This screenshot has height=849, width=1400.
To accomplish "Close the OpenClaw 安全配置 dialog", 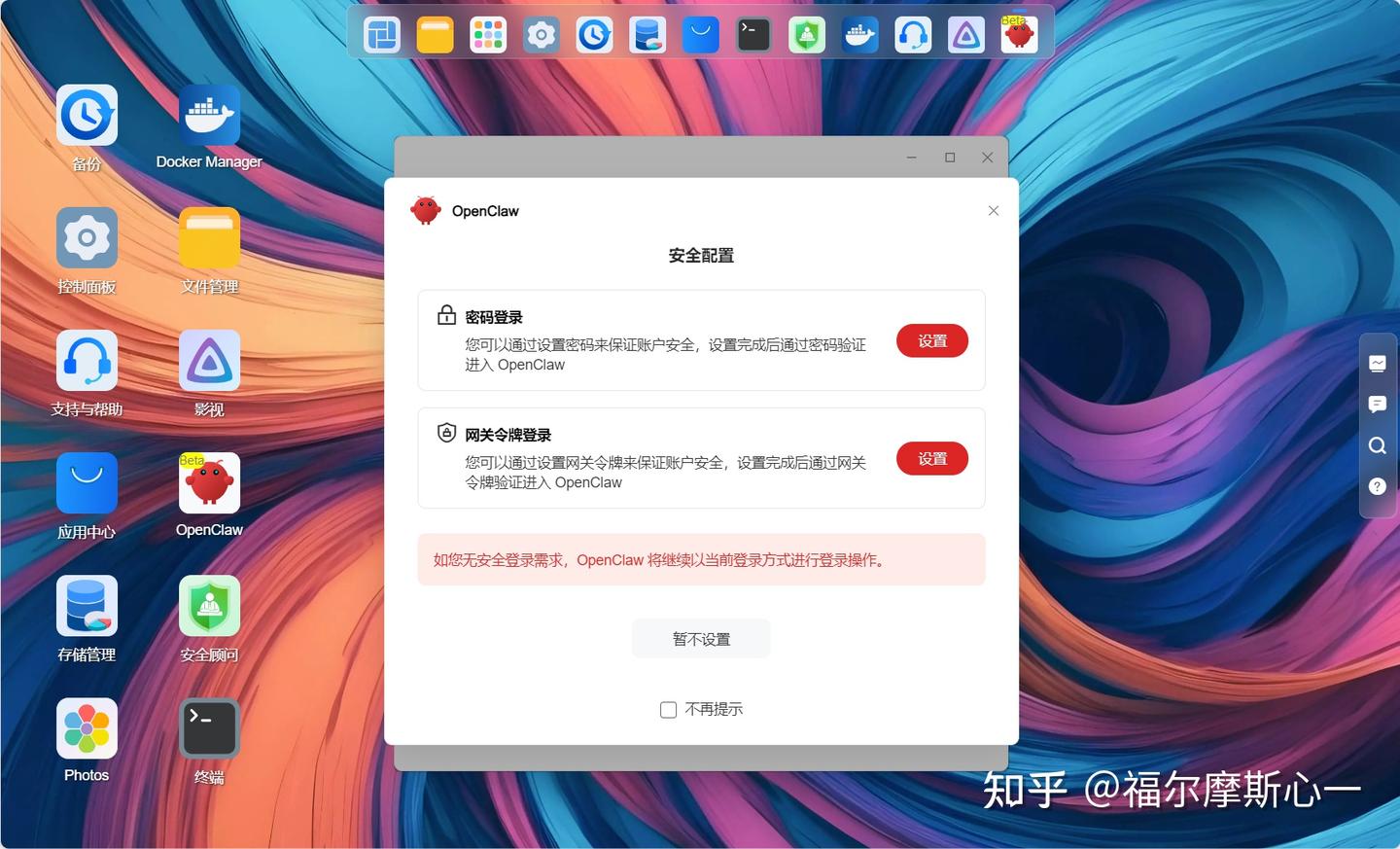I will point(994,211).
